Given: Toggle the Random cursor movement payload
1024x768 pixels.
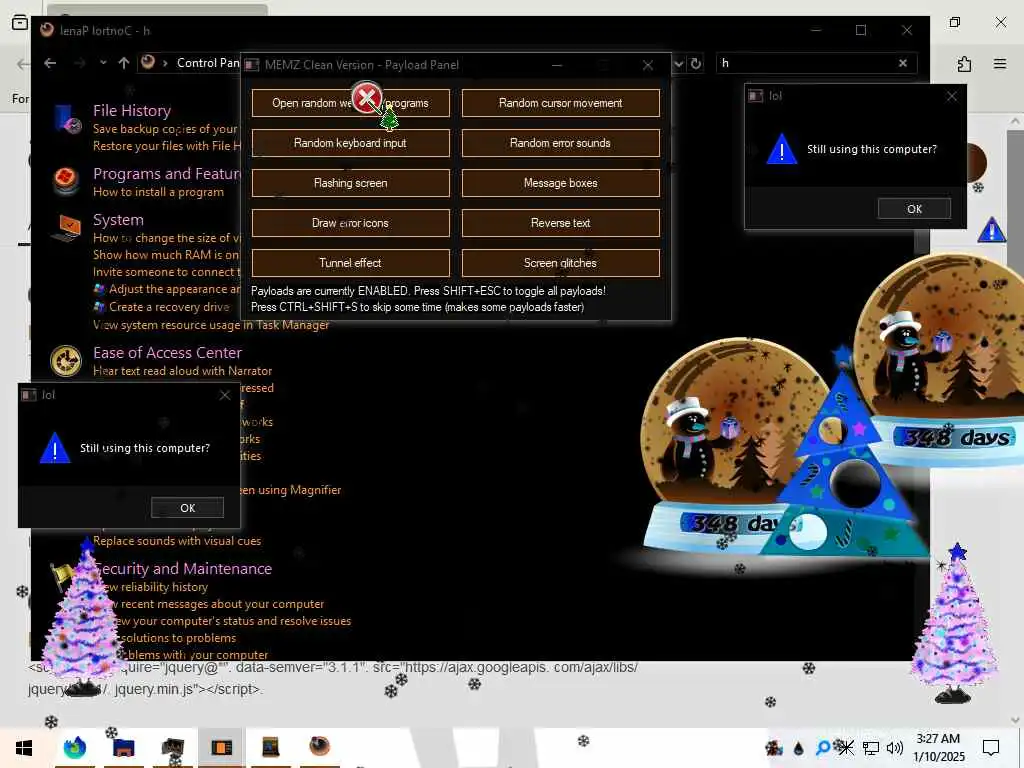Looking at the screenshot, I should [560, 103].
